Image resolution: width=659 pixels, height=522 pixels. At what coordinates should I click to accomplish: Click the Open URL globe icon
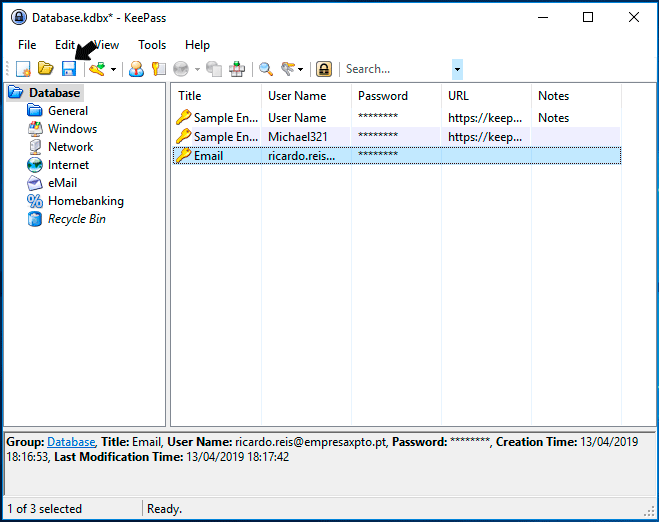point(181,69)
